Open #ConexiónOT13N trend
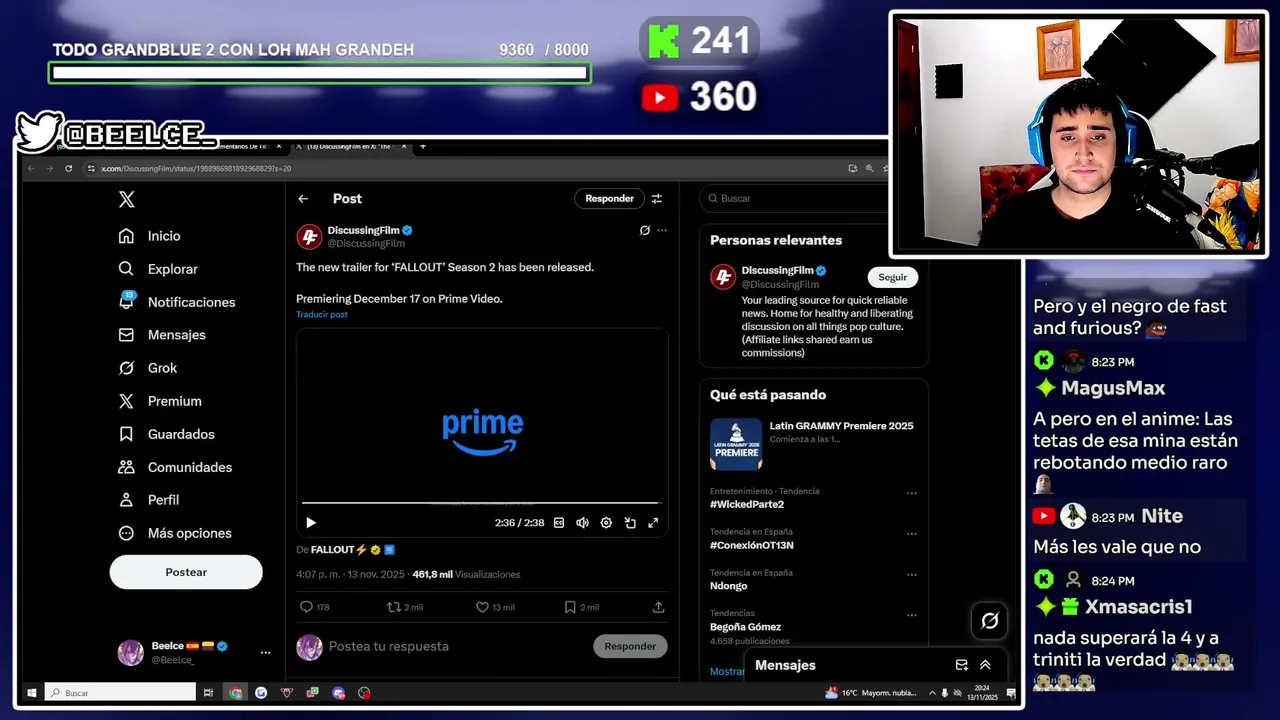 coord(752,545)
